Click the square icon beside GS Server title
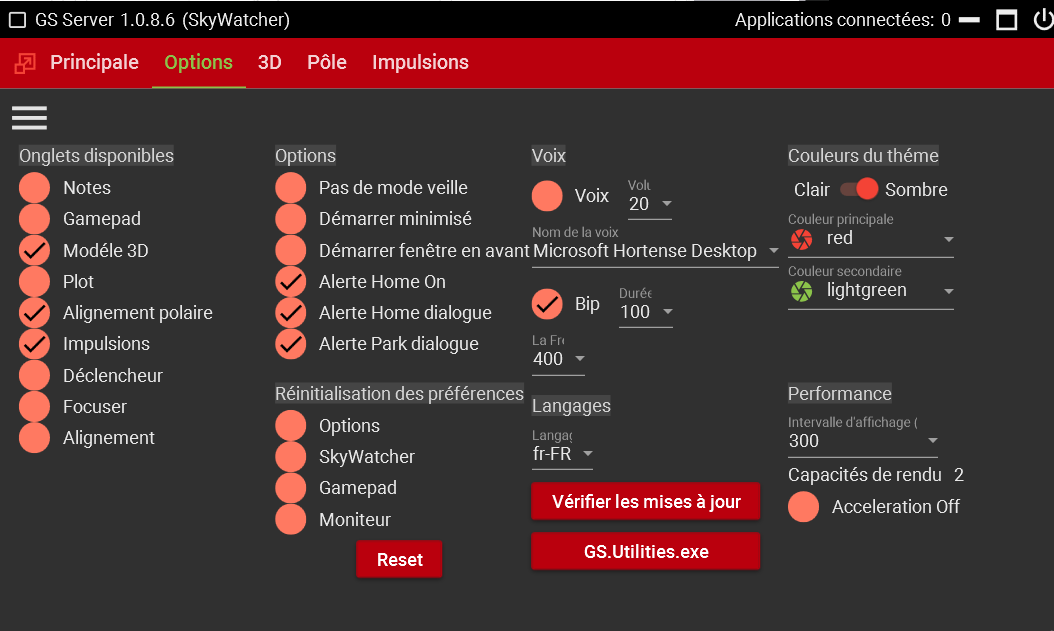 pyautogui.click(x=17, y=20)
